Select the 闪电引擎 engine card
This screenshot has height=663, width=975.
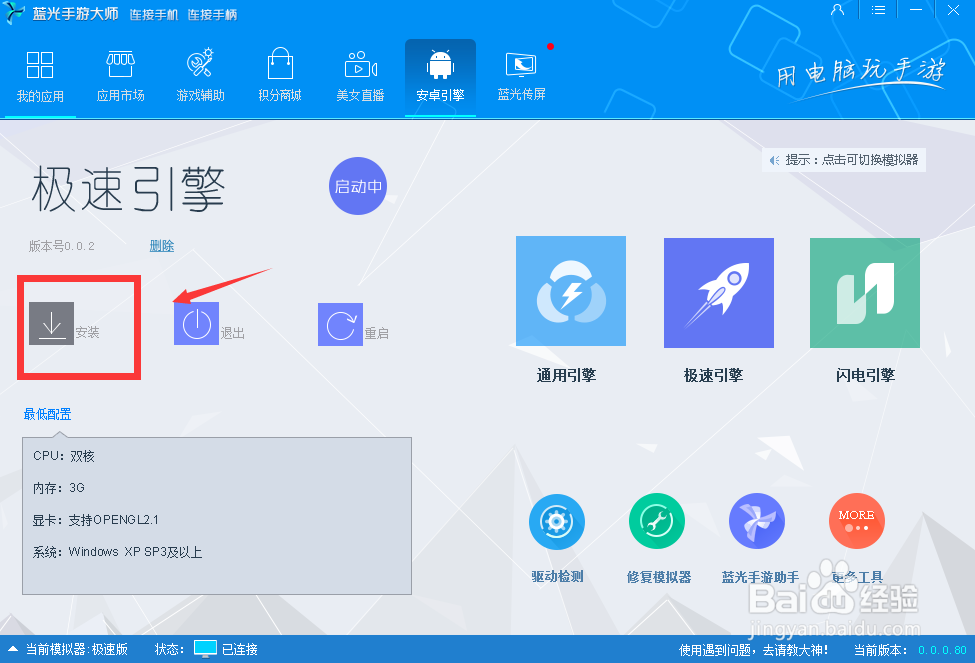[864, 291]
